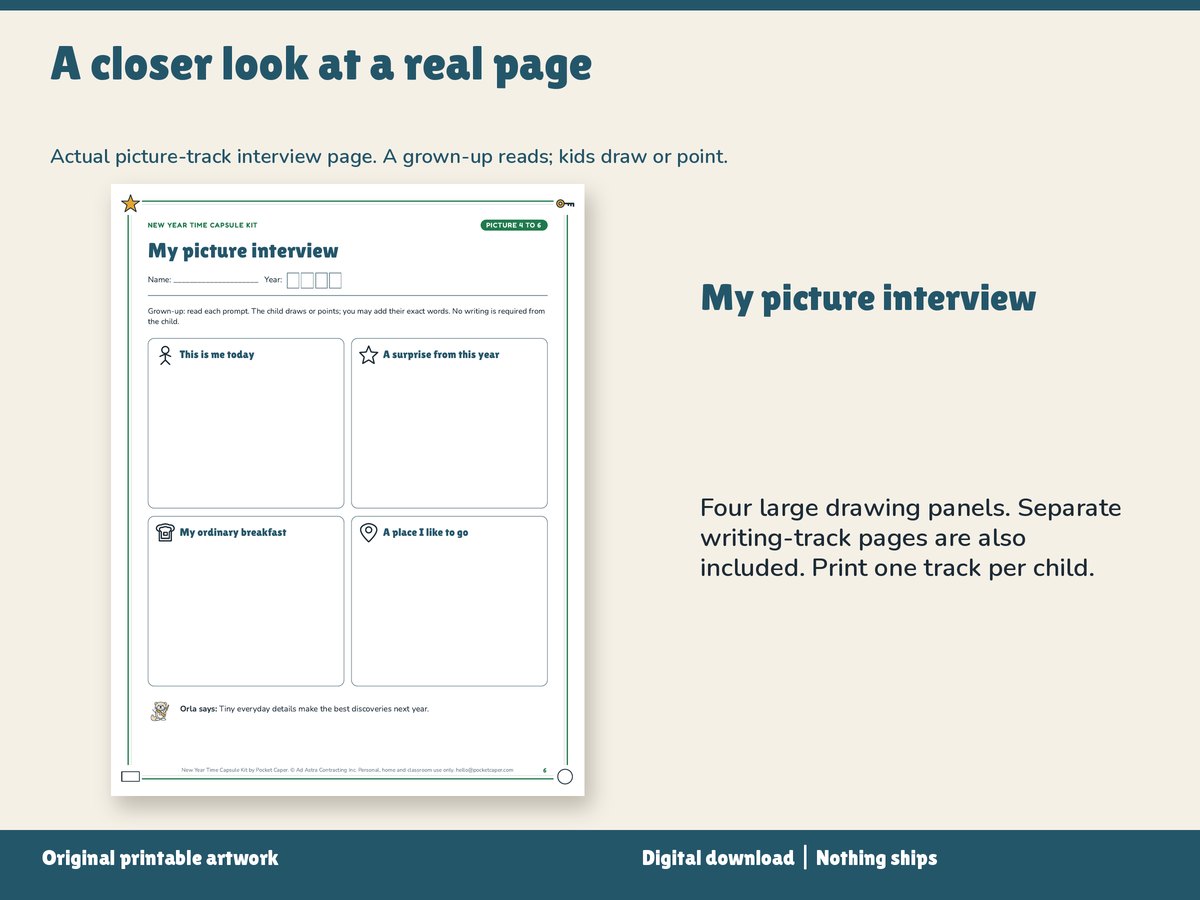Click the Orla says tip text
The image size is (1200, 900).
[304, 709]
